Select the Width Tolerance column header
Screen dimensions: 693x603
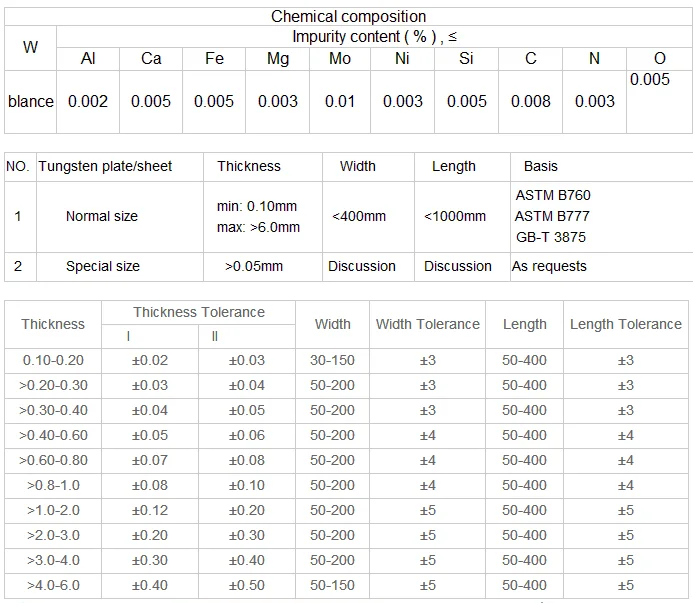coord(427,324)
